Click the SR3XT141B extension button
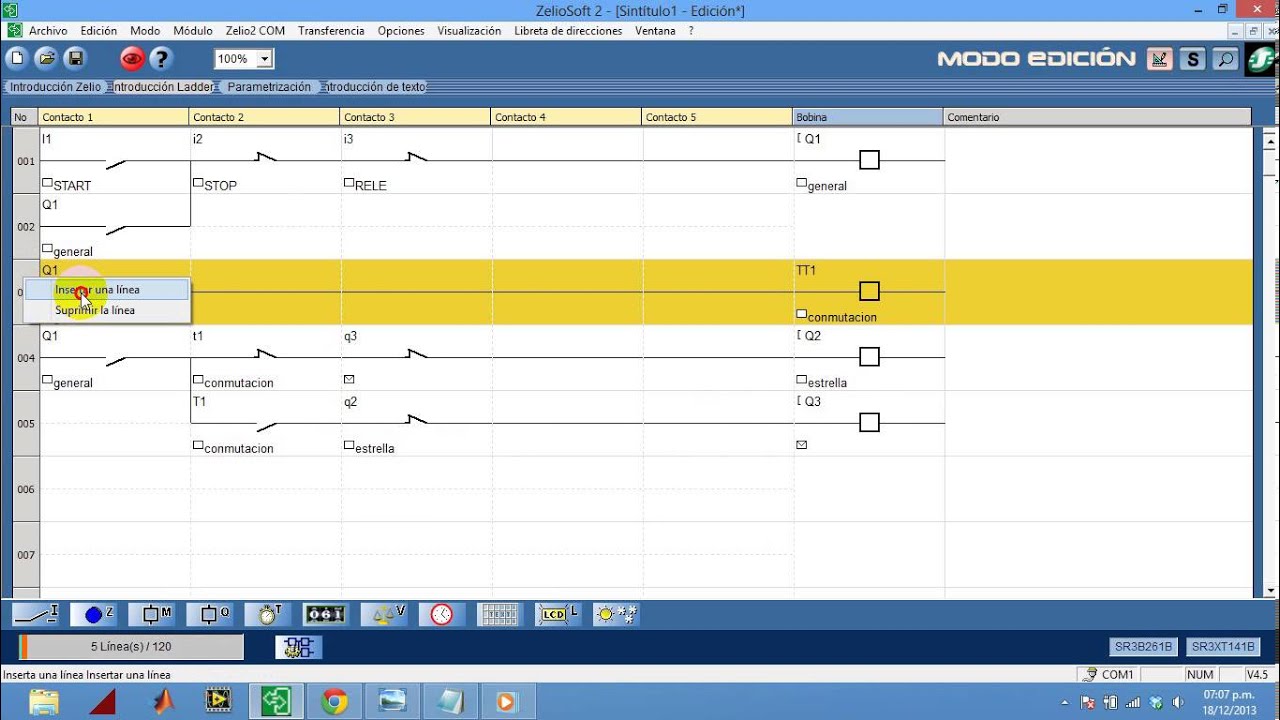This screenshot has height=720, width=1280. tap(1224, 647)
